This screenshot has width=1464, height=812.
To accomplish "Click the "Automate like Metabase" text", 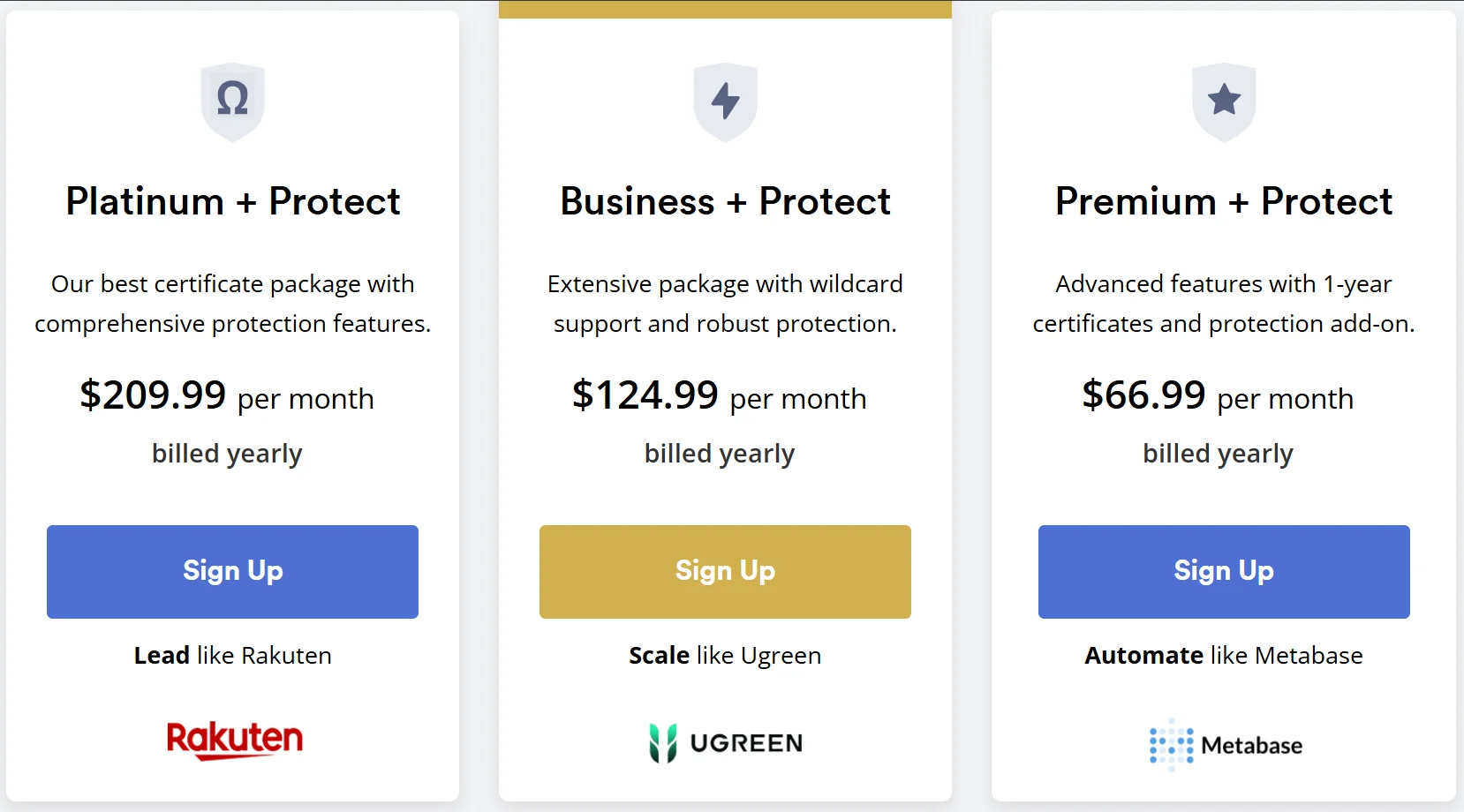I will click(1224, 655).
